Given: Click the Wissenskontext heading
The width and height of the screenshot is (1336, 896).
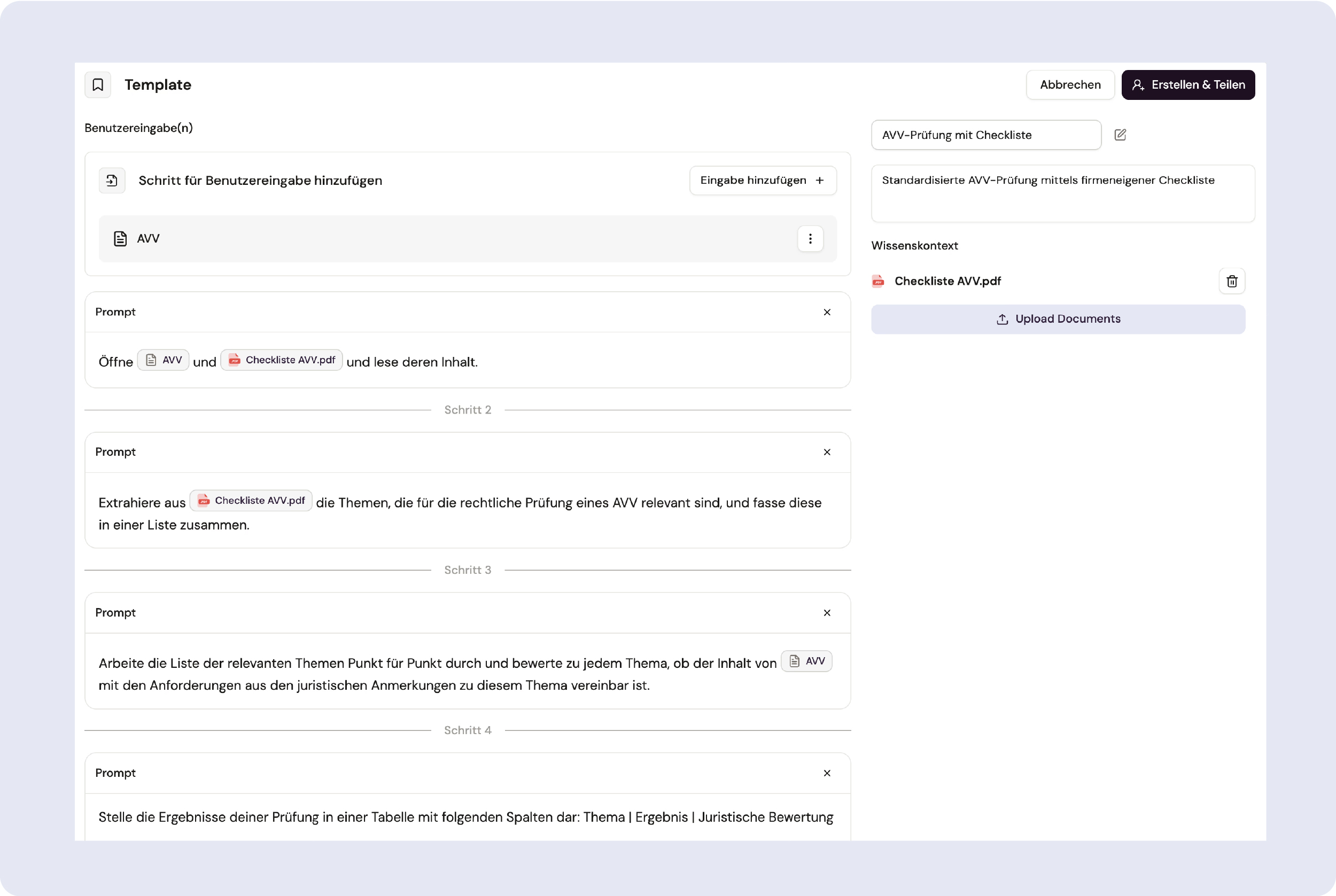Looking at the screenshot, I should click(914, 246).
